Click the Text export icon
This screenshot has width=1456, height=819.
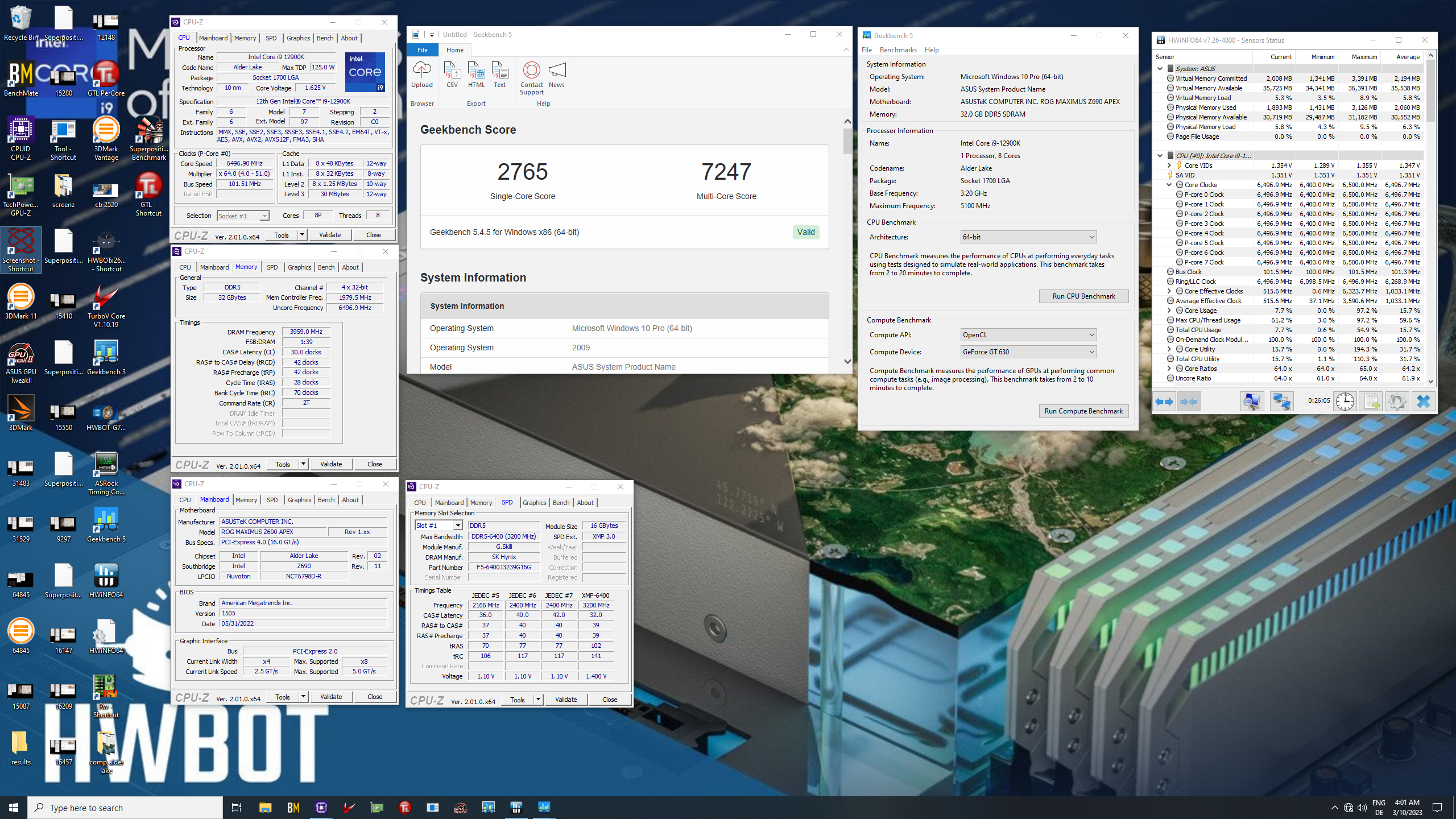tap(499, 75)
